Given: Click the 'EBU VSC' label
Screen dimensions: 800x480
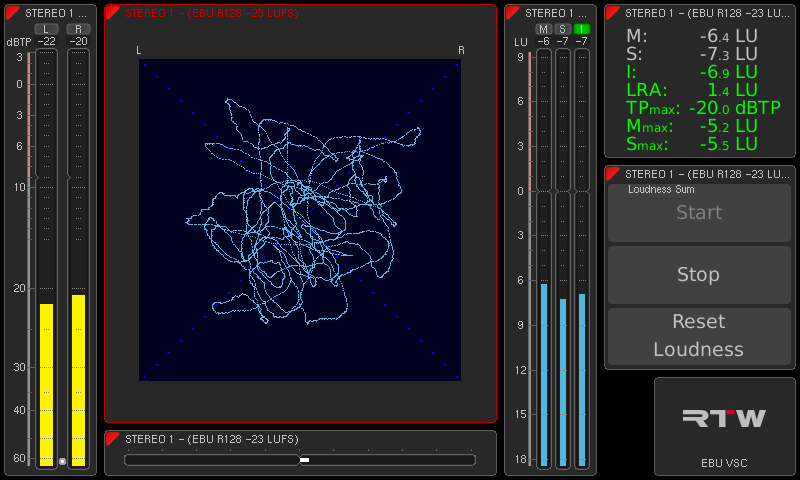Looking at the screenshot, I should point(724,463).
